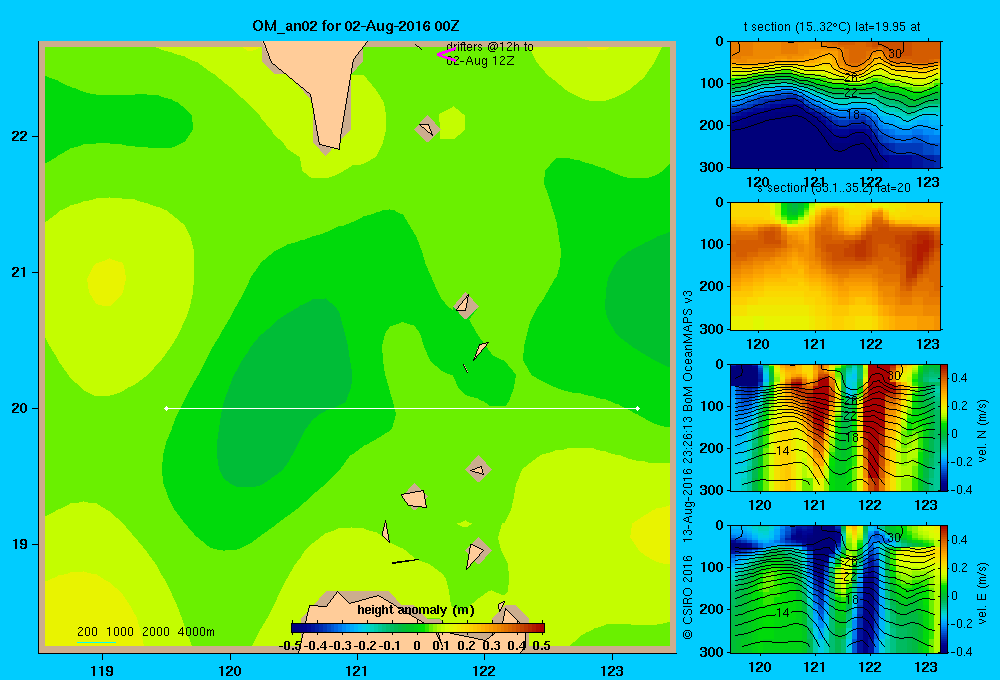
Task: Click the vel. N velocity color scale
Action: tap(944, 427)
